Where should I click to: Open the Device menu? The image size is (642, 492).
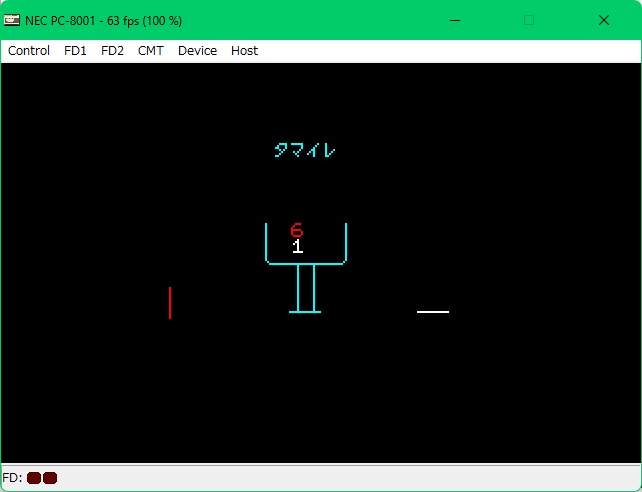click(197, 51)
